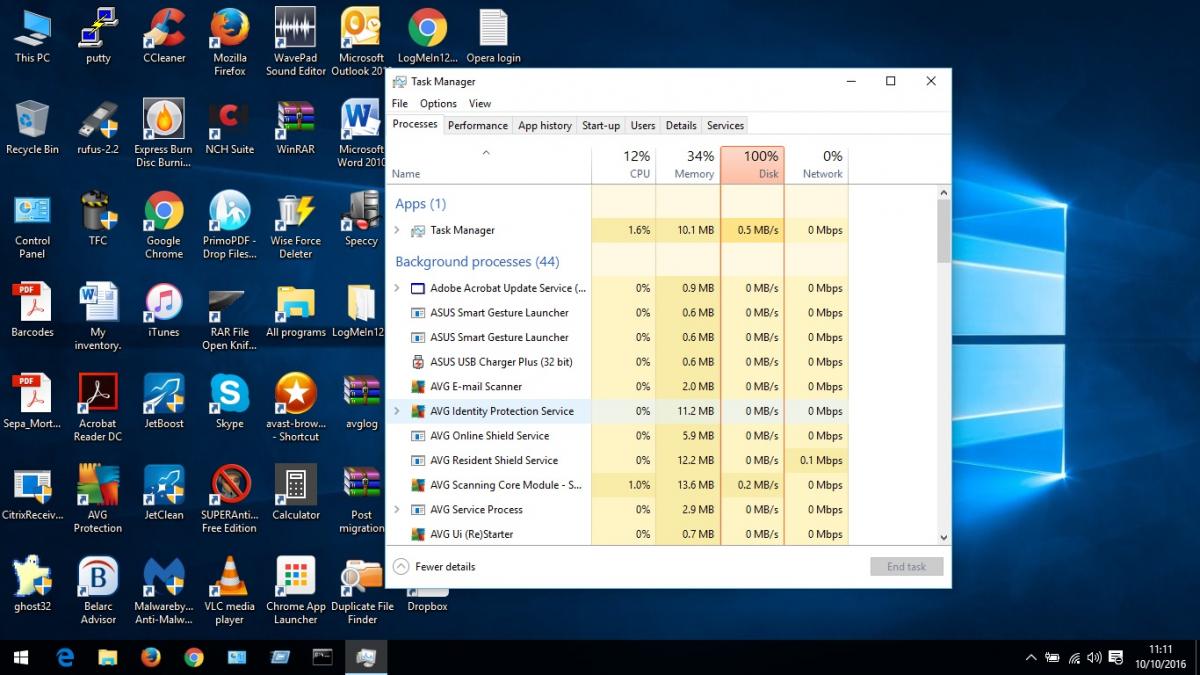Select the JetClean desktop shortcut
Image resolution: width=1200 pixels, height=675 pixels.
pos(164,493)
